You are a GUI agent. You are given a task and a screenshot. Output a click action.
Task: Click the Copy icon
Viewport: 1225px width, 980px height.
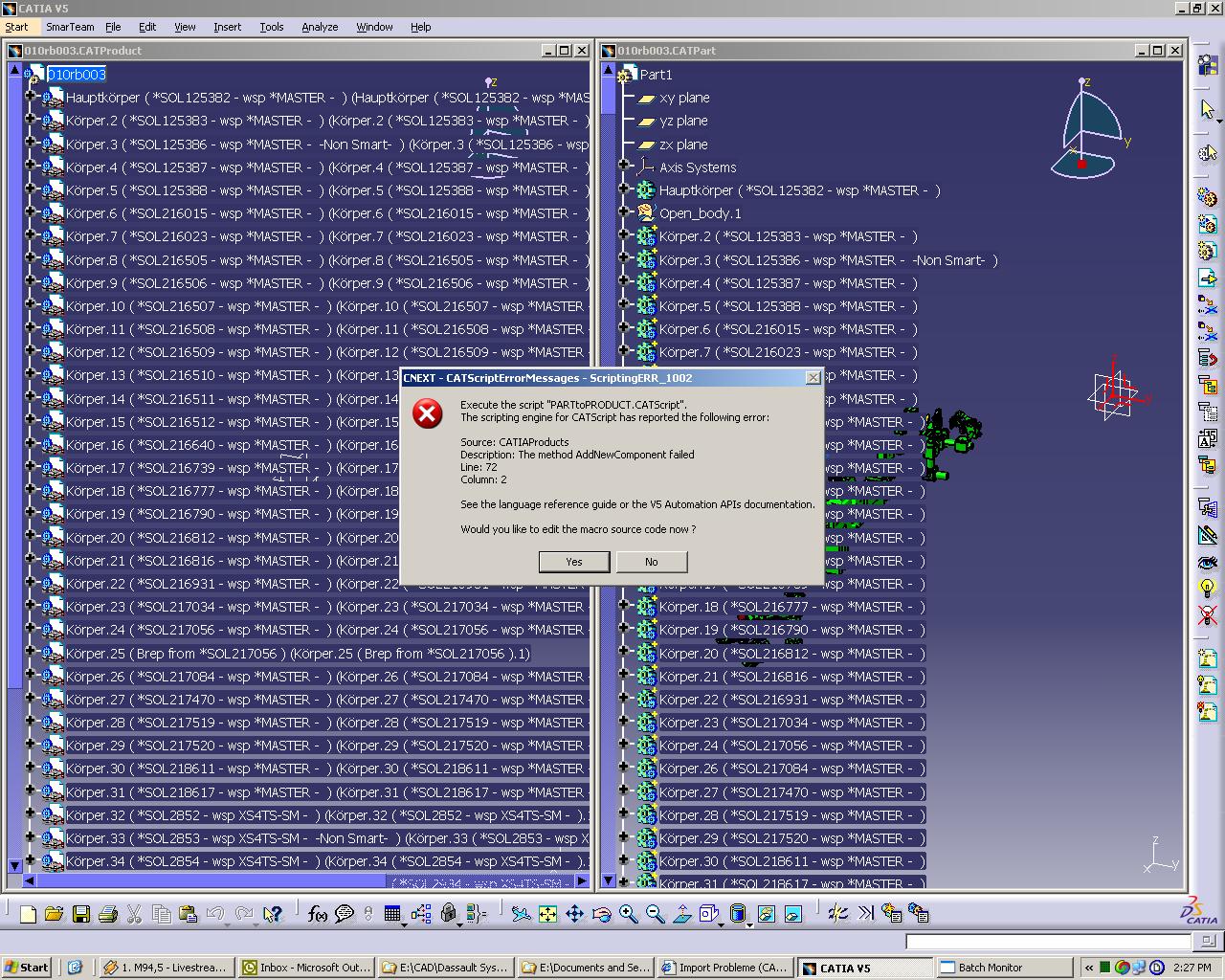point(162,914)
